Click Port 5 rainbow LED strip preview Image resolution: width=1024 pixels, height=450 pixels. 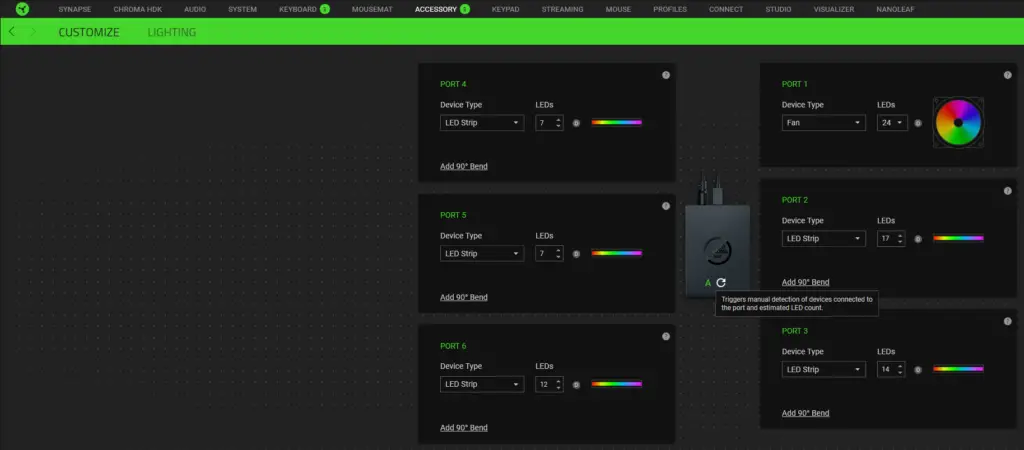point(616,253)
